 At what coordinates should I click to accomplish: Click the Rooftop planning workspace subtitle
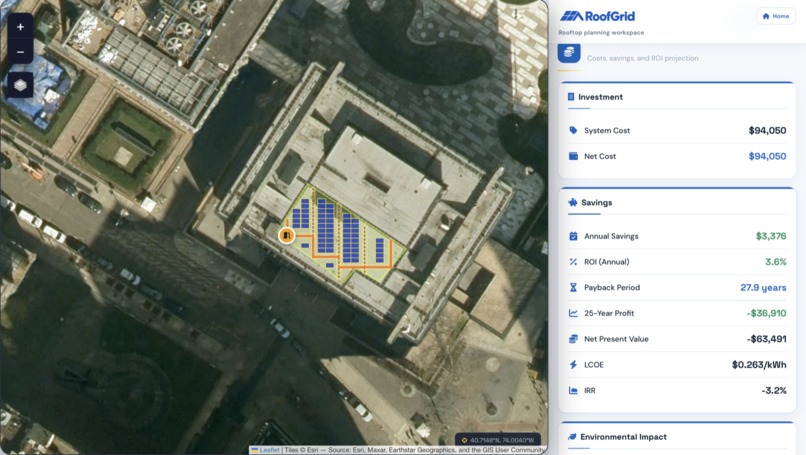click(601, 32)
